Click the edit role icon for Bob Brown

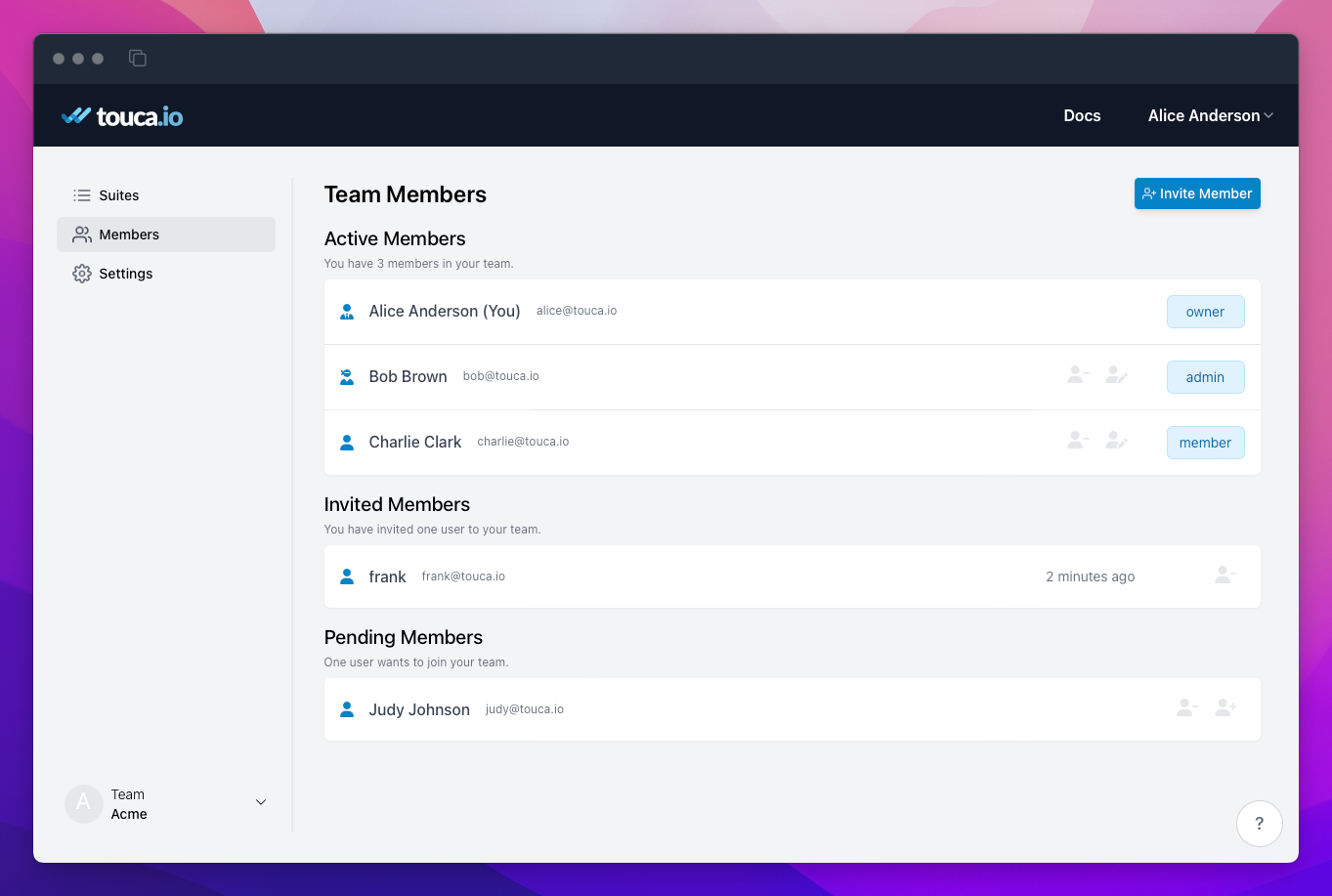[1117, 375]
